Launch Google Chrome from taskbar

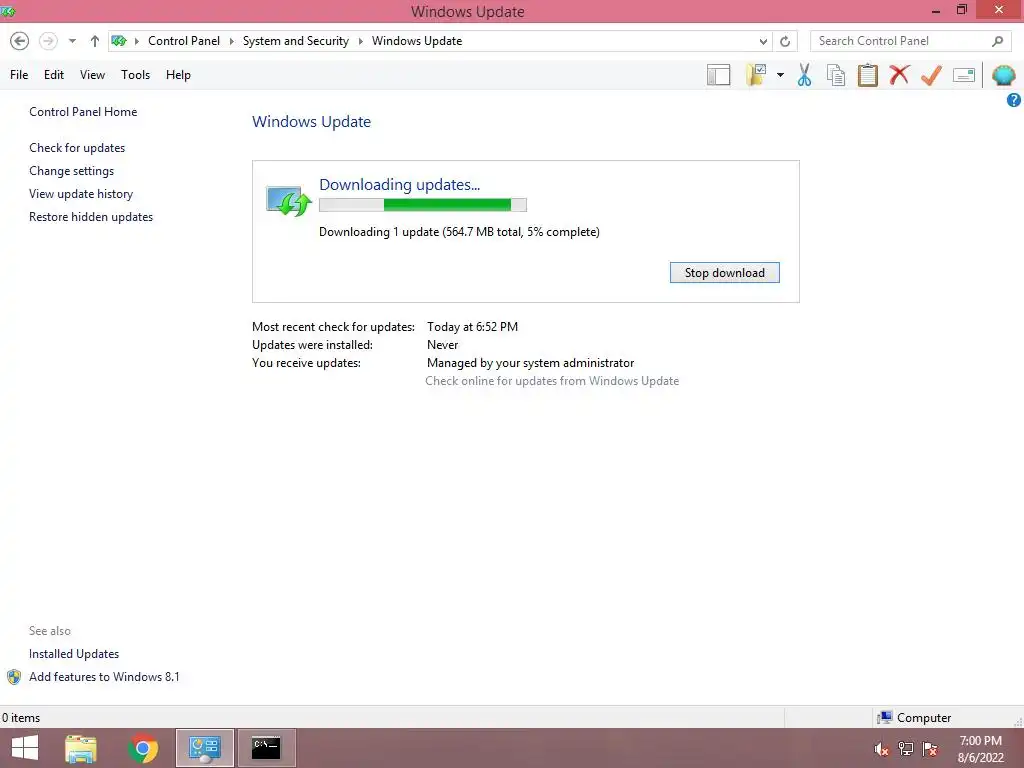(x=143, y=748)
